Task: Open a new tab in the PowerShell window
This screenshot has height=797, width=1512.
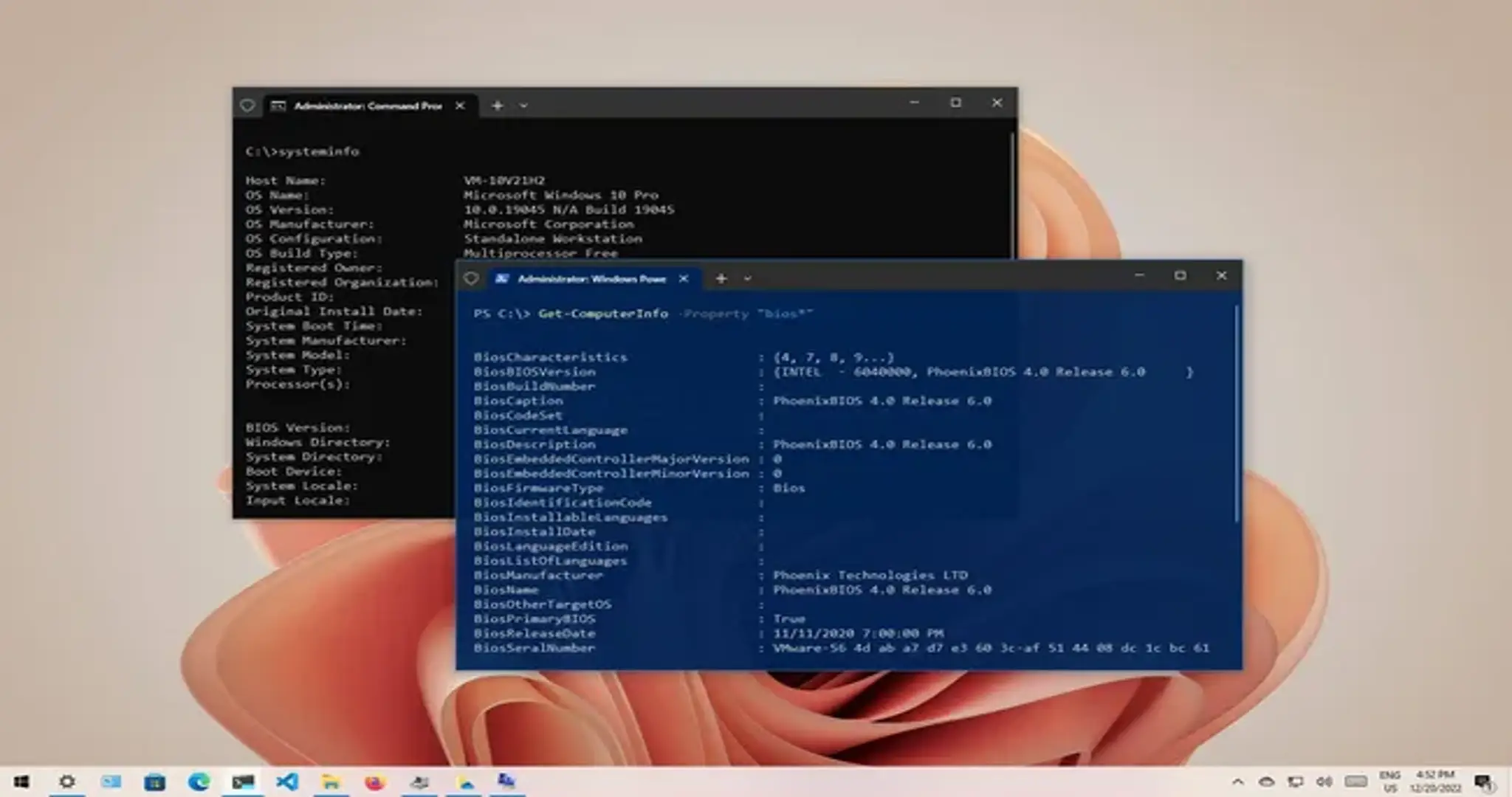Action: [x=721, y=278]
